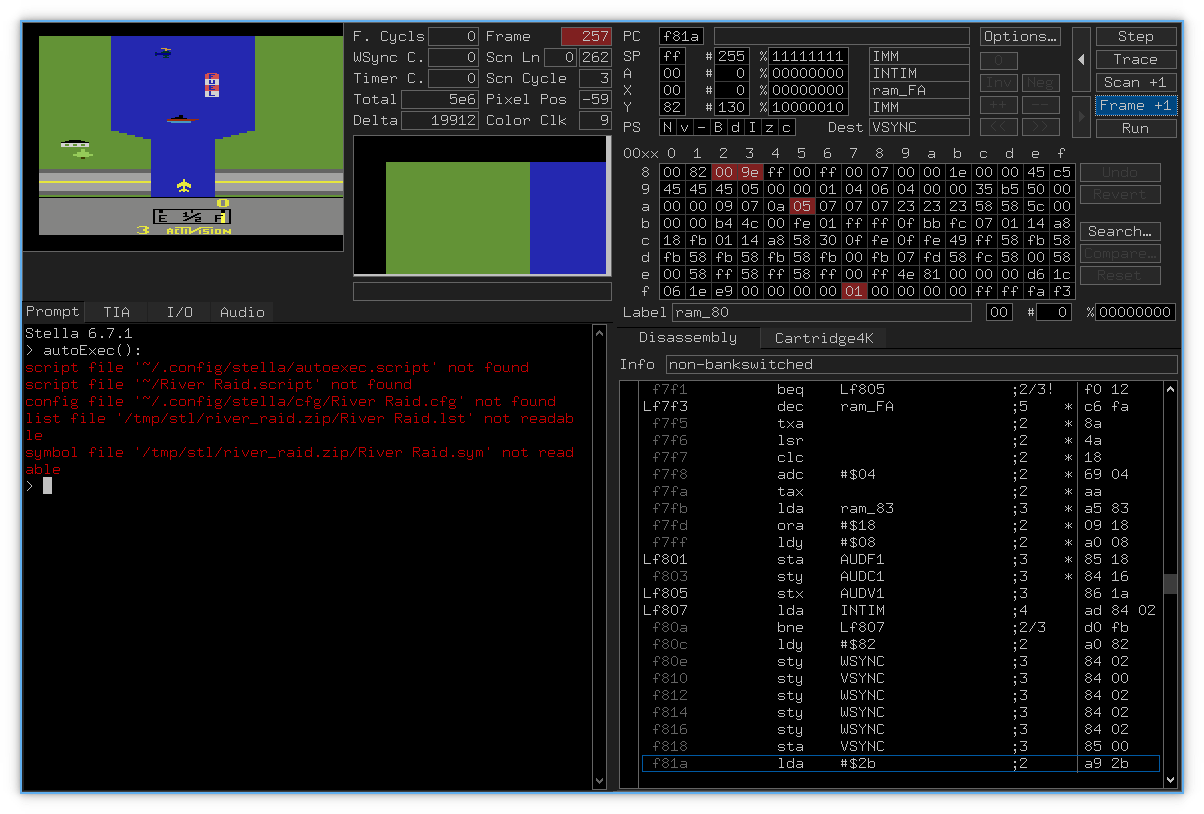The height and width of the screenshot is (814, 1204).
Task: Click the X register hex field
Action: [672, 90]
